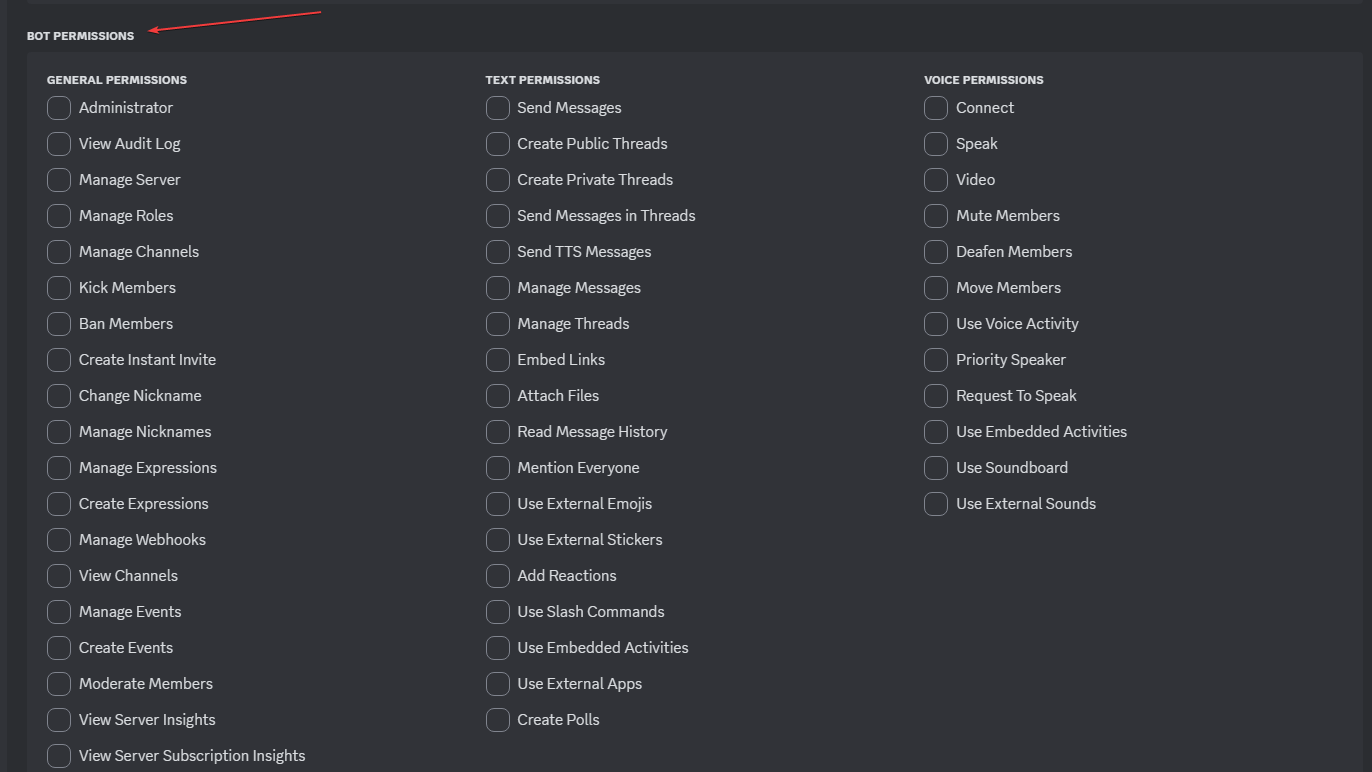Enable Manage Webhooks permission
Image resolution: width=1372 pixels, height=772 pixels.
pos(59,540)
